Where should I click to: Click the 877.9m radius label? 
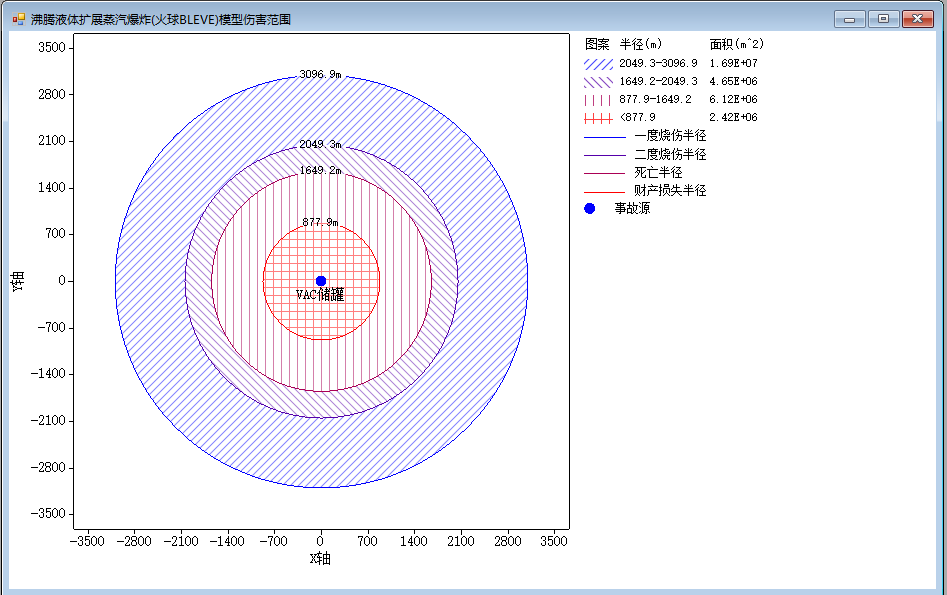click(x=321, y=222)
